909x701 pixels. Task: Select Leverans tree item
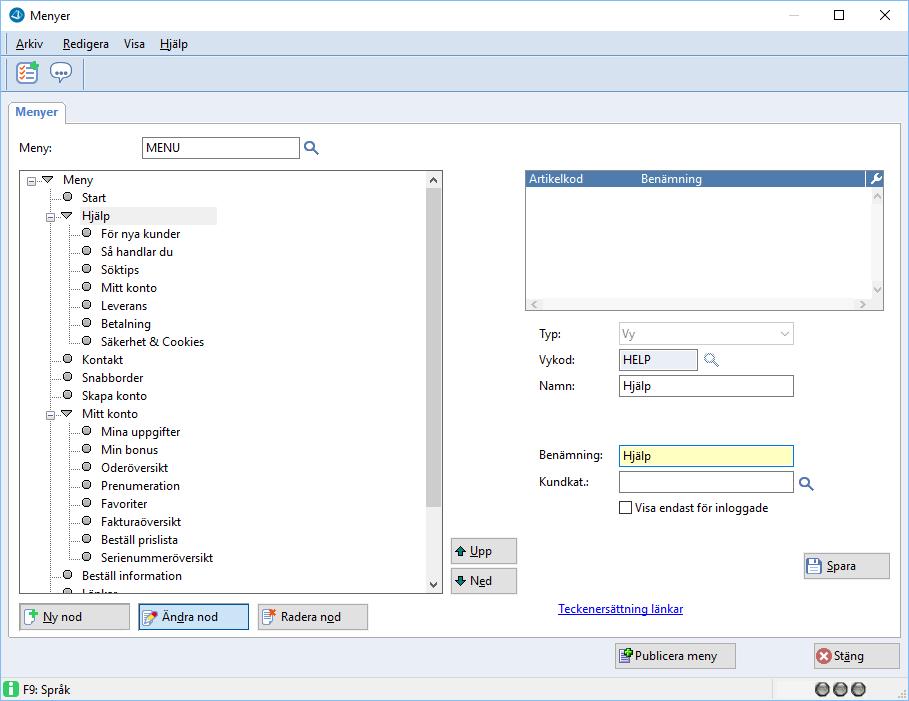[124, 306]
